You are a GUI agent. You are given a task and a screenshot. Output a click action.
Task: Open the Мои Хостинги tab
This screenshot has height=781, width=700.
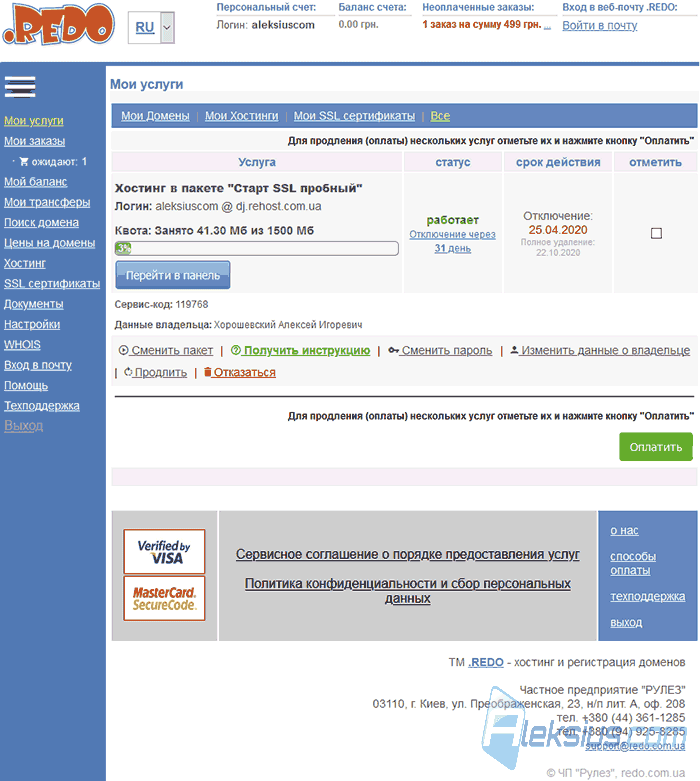click(x=242, y=116)
